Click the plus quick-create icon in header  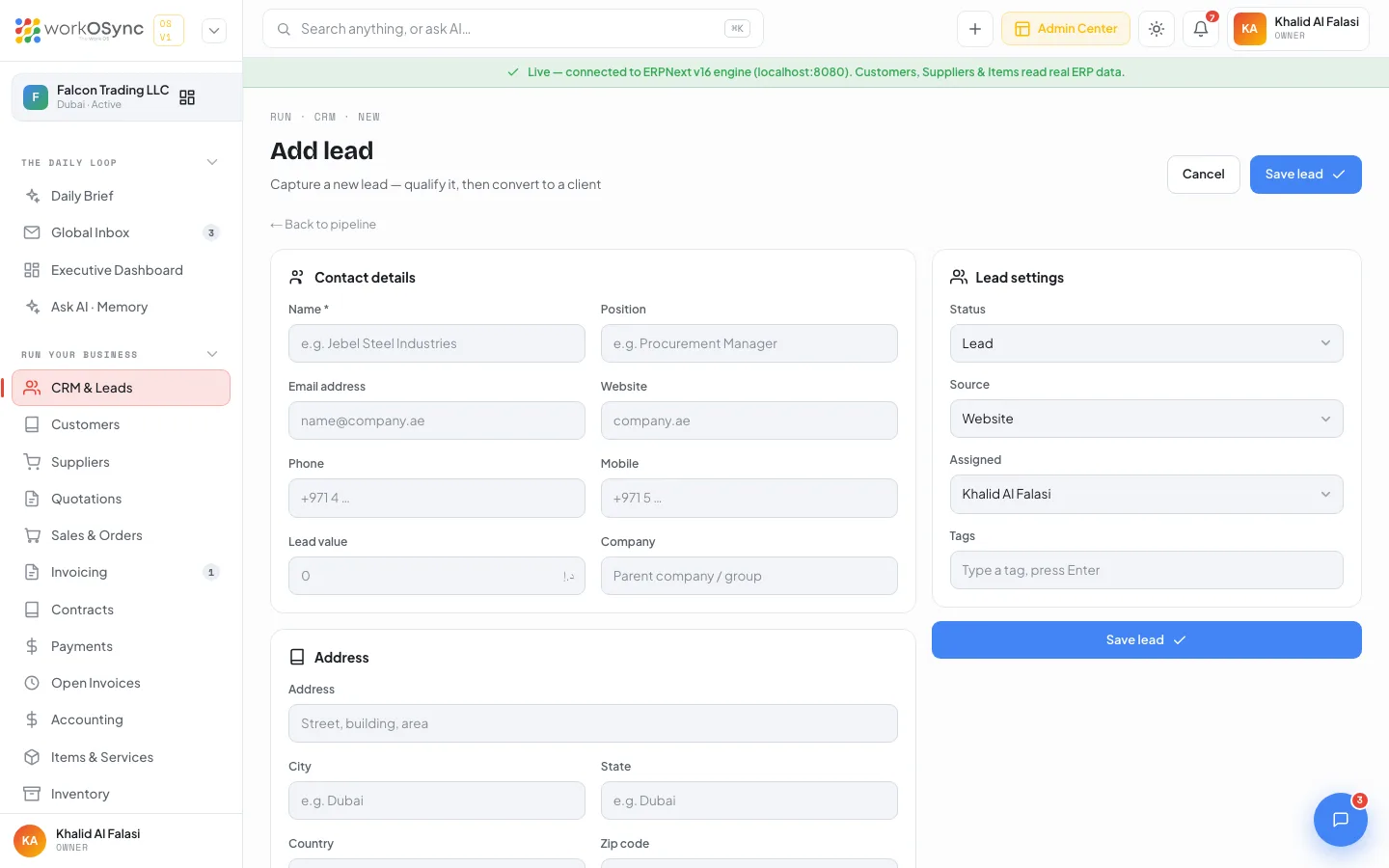pos(975,29)
